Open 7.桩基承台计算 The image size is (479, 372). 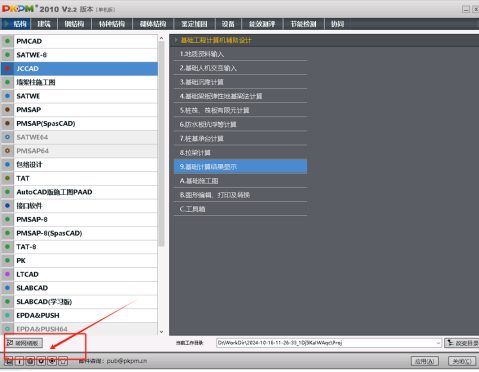(x=240, y=139)
